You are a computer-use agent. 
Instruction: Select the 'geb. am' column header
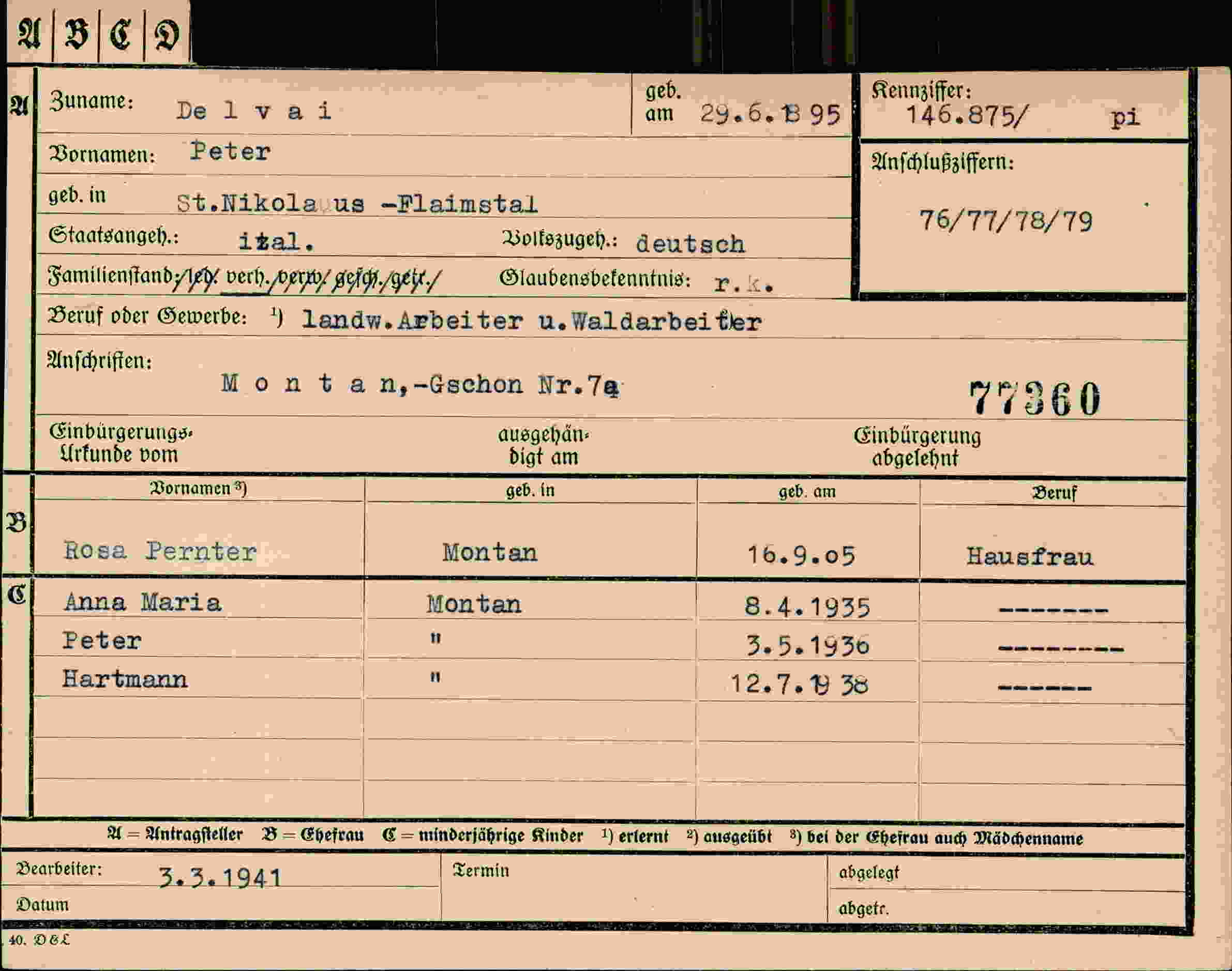tap(807, 492)
